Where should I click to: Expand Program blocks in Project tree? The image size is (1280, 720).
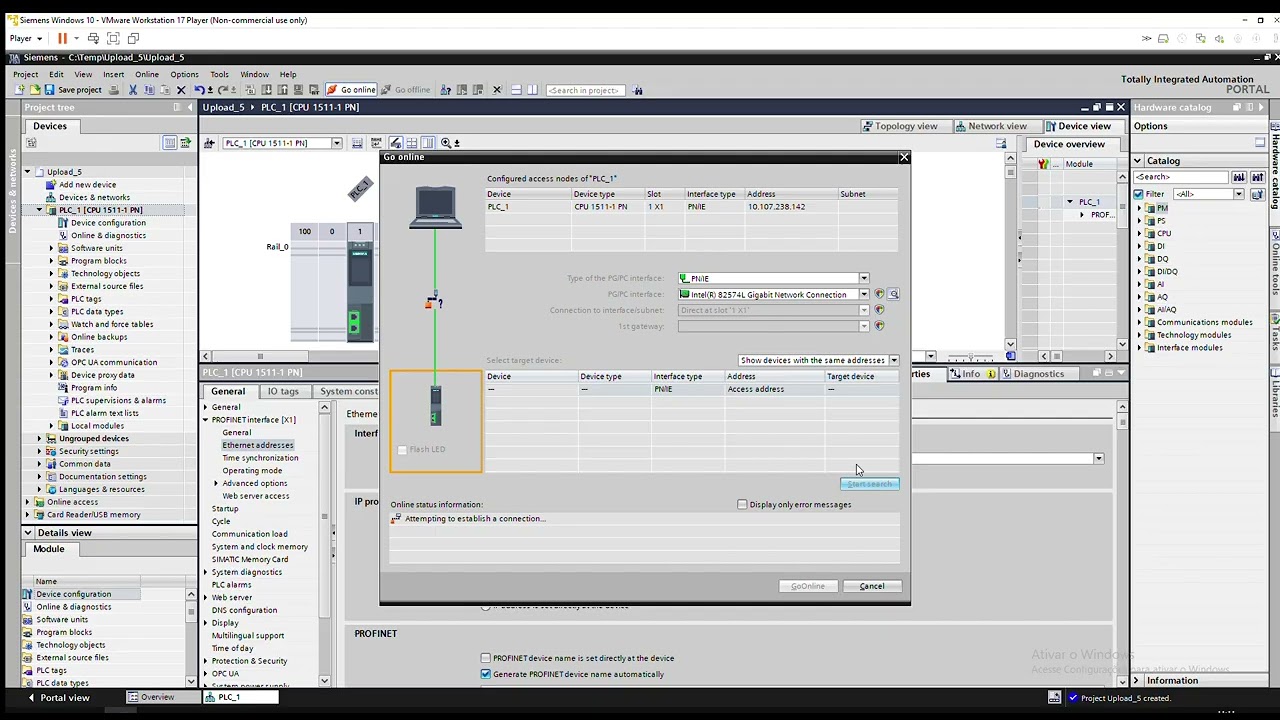52,261
